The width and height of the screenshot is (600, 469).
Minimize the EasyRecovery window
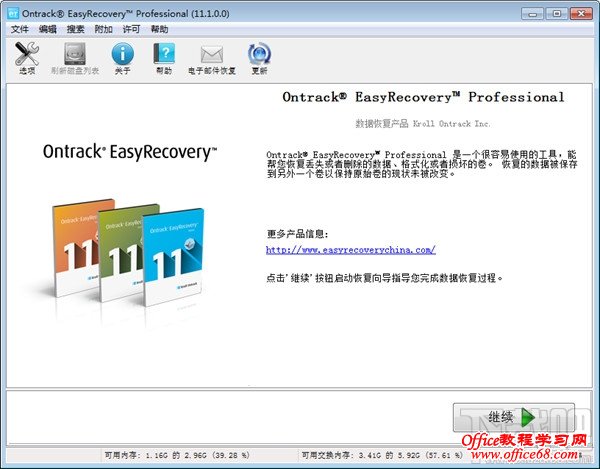532,14
